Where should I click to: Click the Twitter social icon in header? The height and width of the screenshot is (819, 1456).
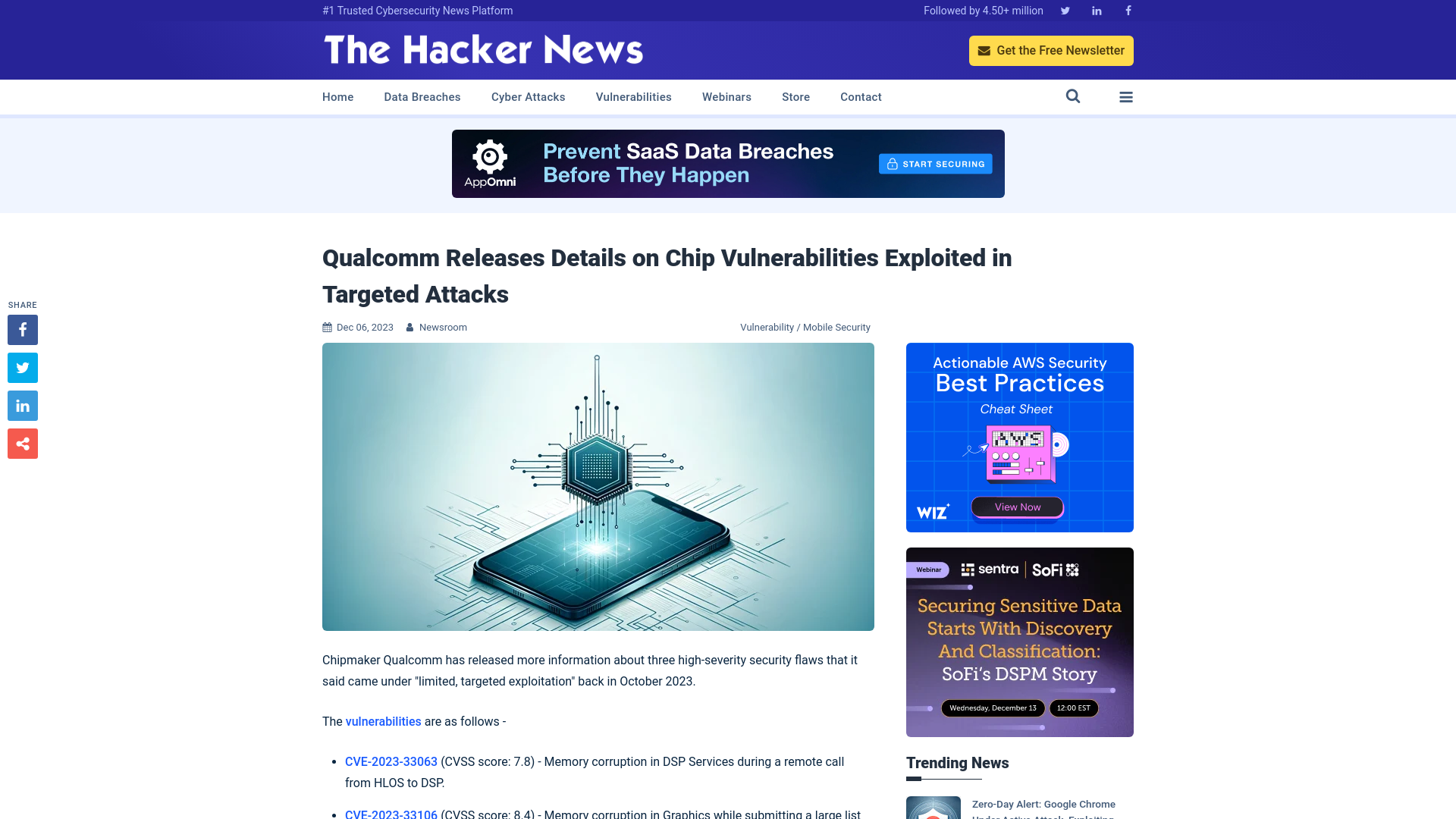(x=1065, y=10)
